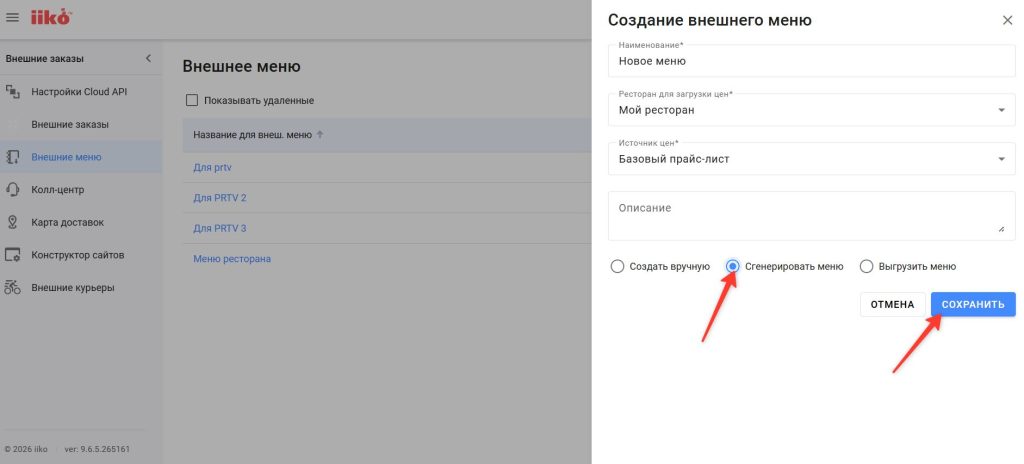Choose the 'Выгрузить меню' radio option

coord(867,267)
